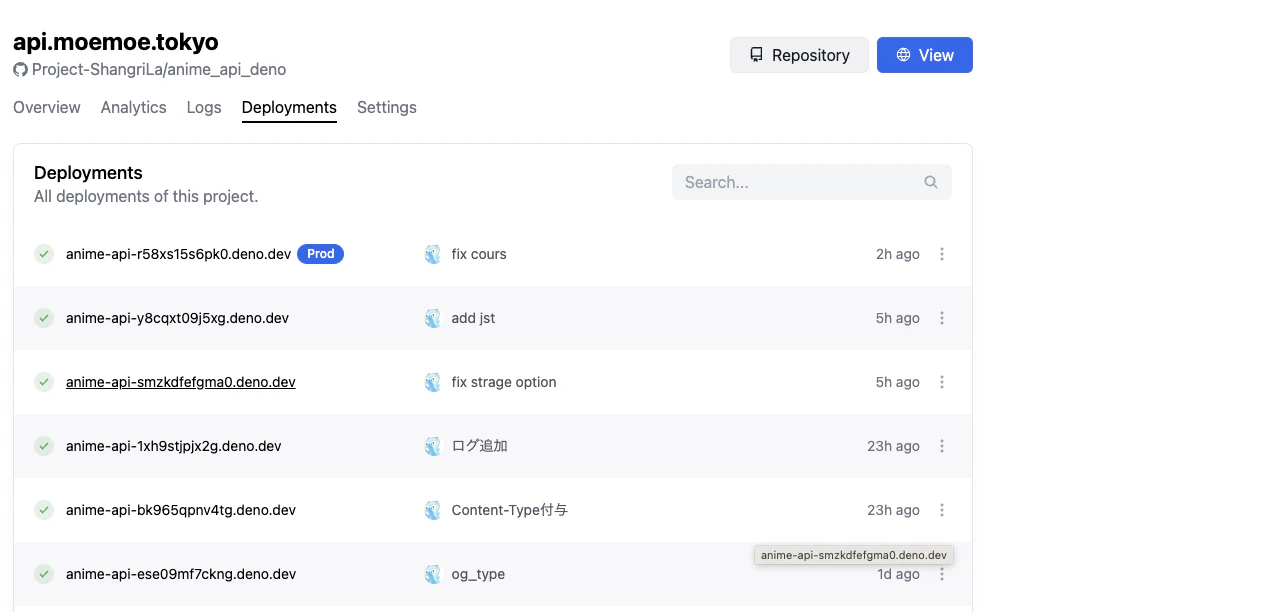Click the "fix cours" commit message

(479, 254)
